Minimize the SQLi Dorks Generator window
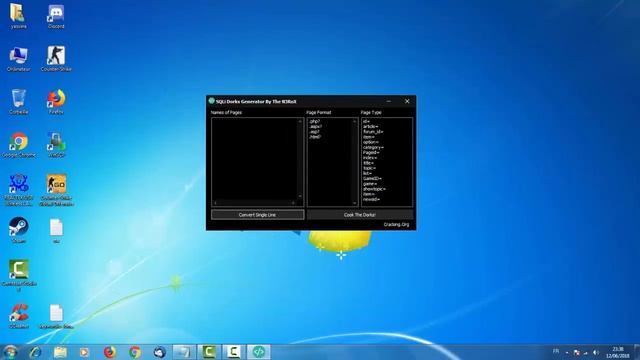This screenshot has height=360, width=640. tap(389, 101)
